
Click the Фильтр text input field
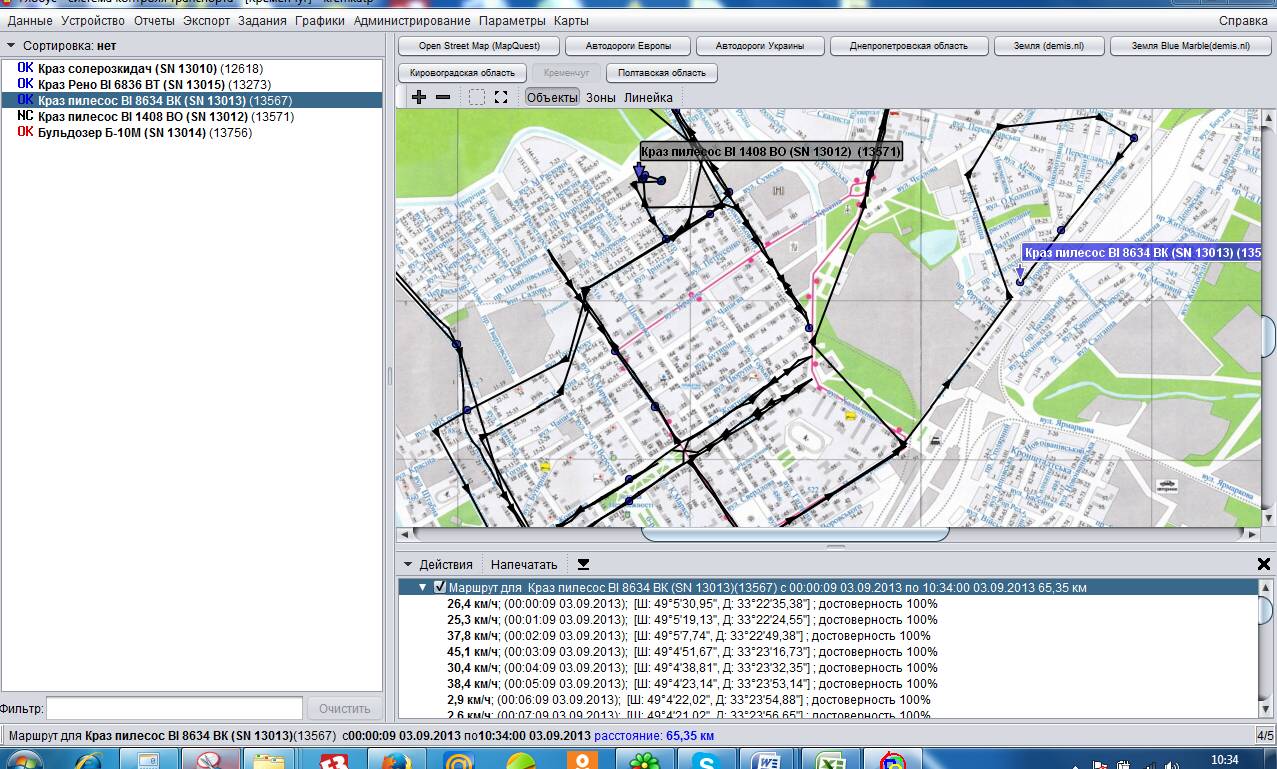point(174,708)
